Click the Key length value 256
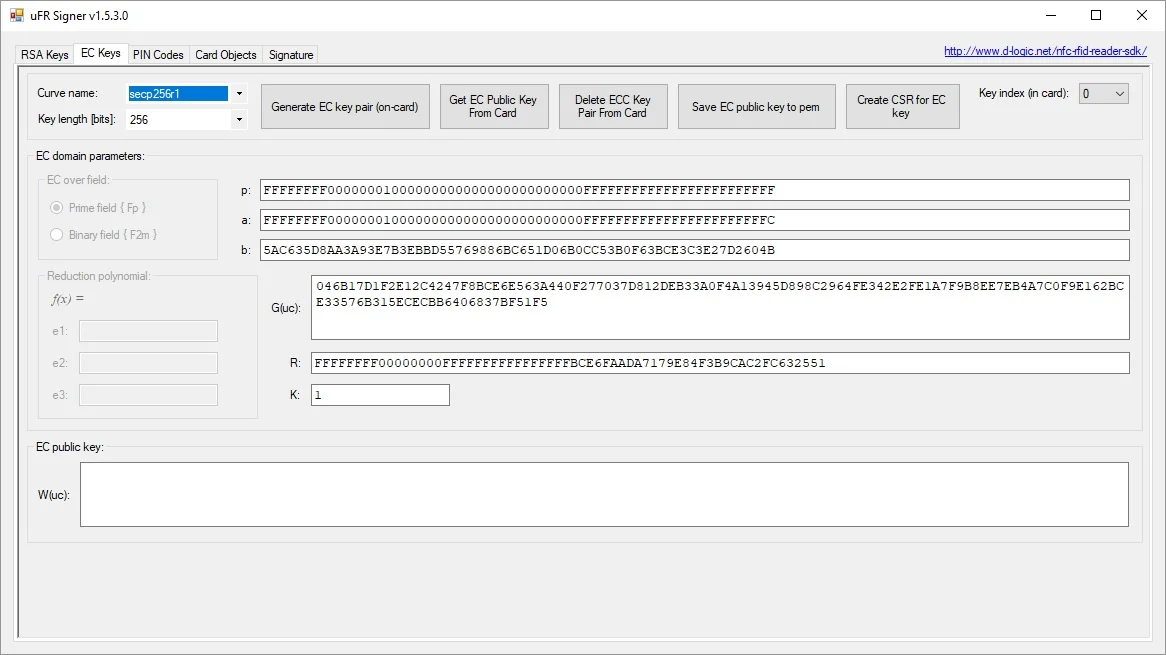1166x655 pixels. 139,120
